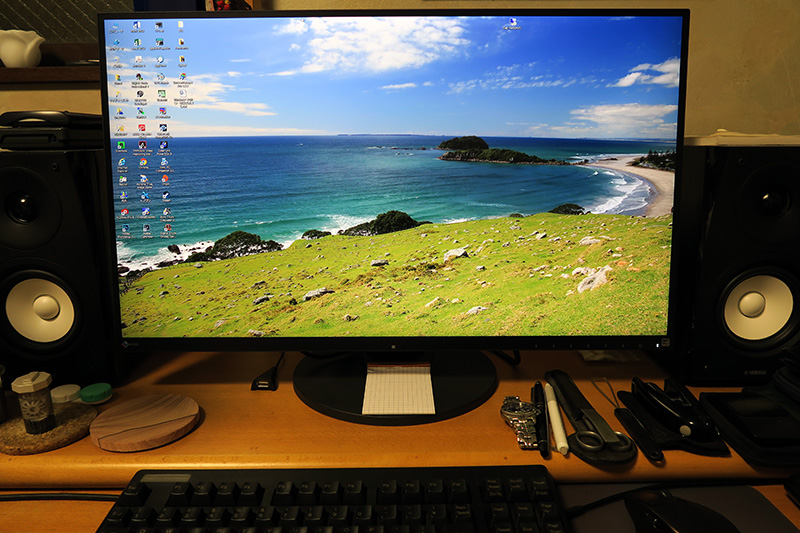Screen dimensions: 800x533
Task: Open the green Excel 2013 desktop shortcut
Action: (x=137, y=42)
